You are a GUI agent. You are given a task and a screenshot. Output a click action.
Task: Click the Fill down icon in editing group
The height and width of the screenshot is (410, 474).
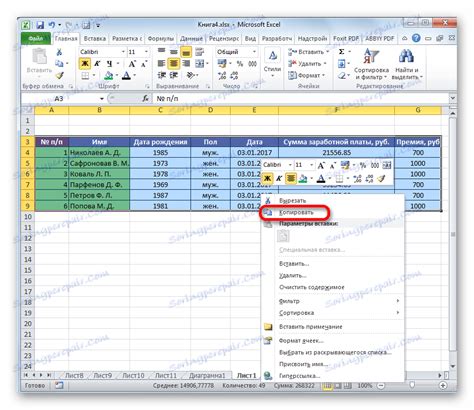click(342, 63)
